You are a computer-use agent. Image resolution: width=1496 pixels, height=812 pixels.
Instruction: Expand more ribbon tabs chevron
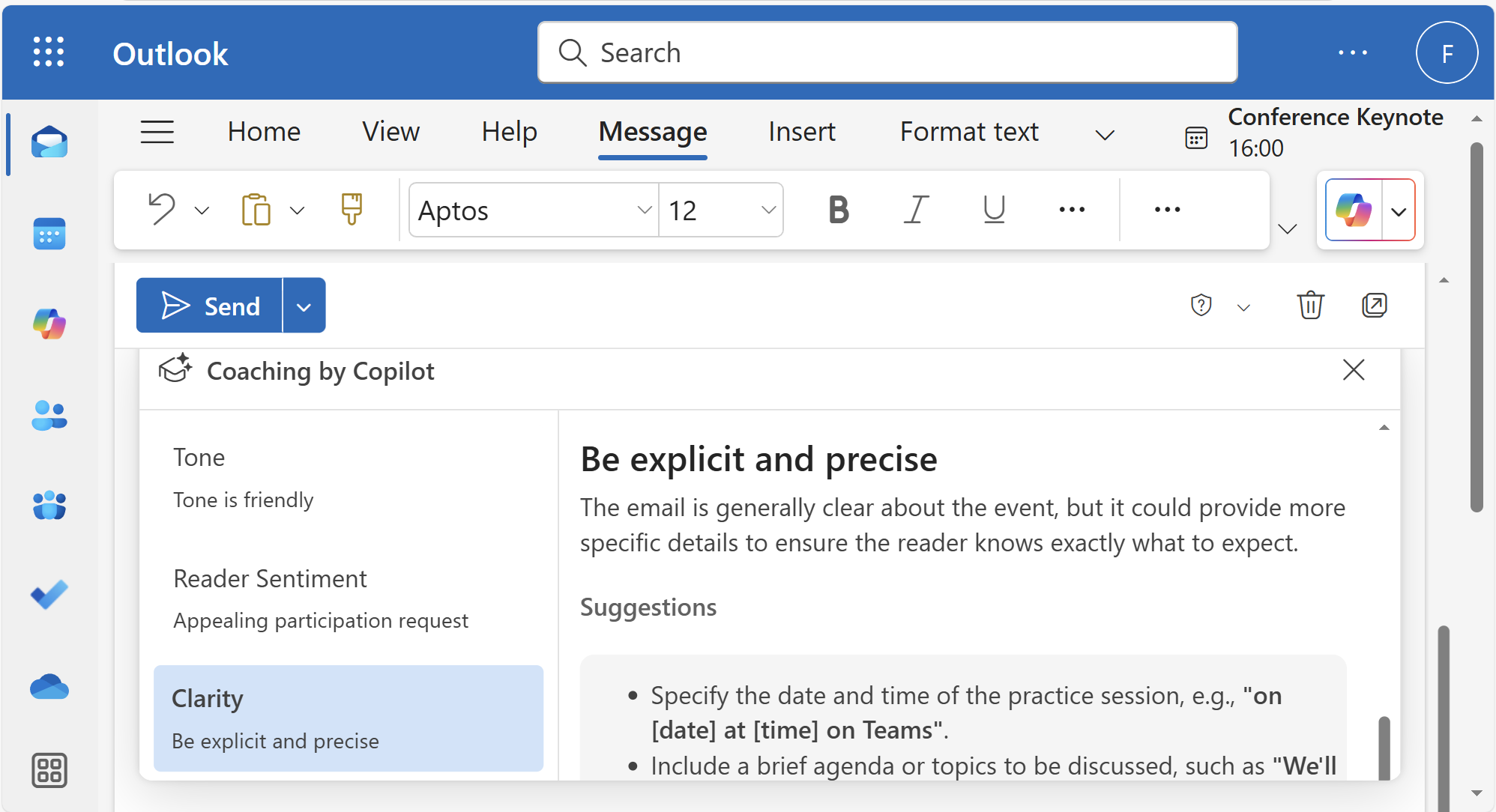[x=1105, y=135]
